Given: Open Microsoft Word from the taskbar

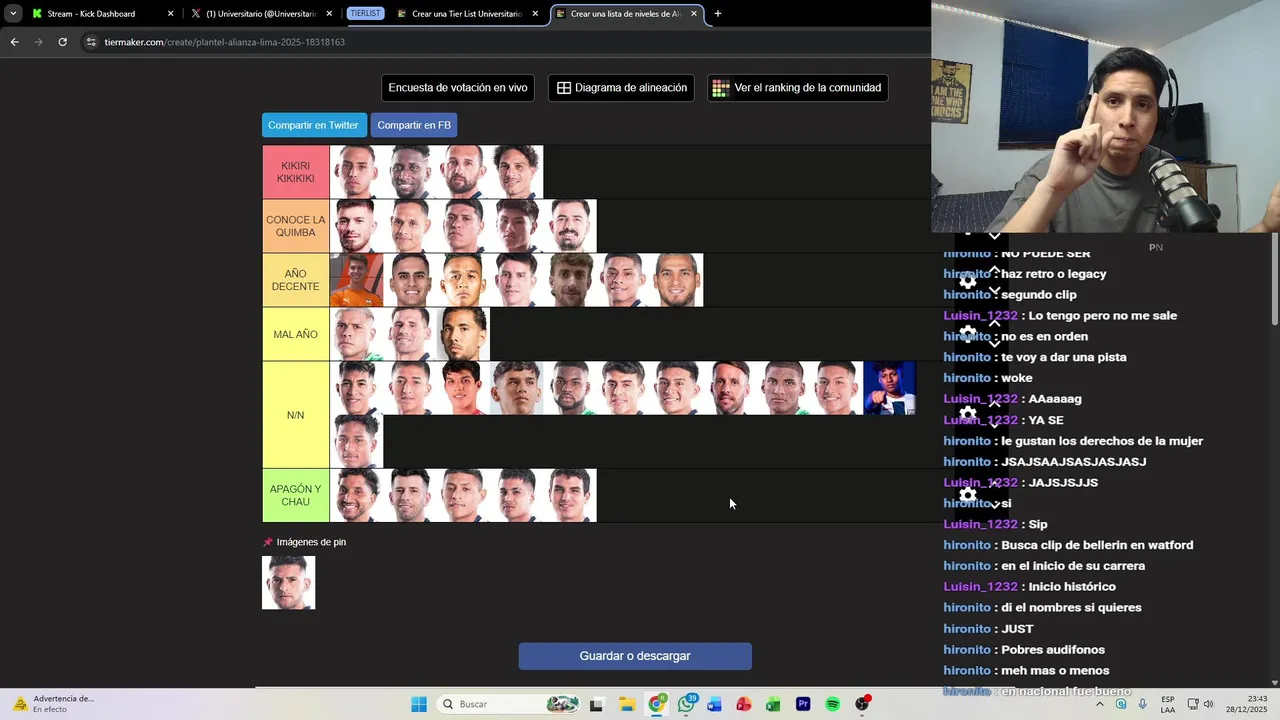Looking at the screenshot, I should click(x=714, y=704).
